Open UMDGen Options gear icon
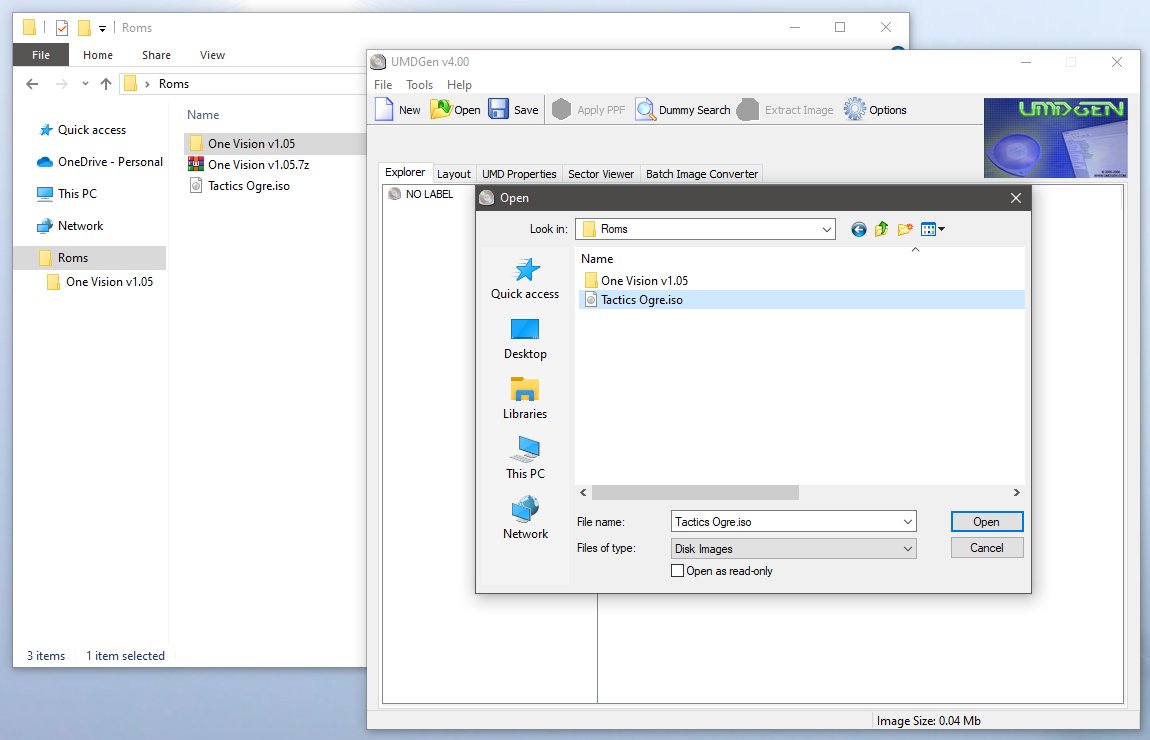 click(x=854, y=110)
